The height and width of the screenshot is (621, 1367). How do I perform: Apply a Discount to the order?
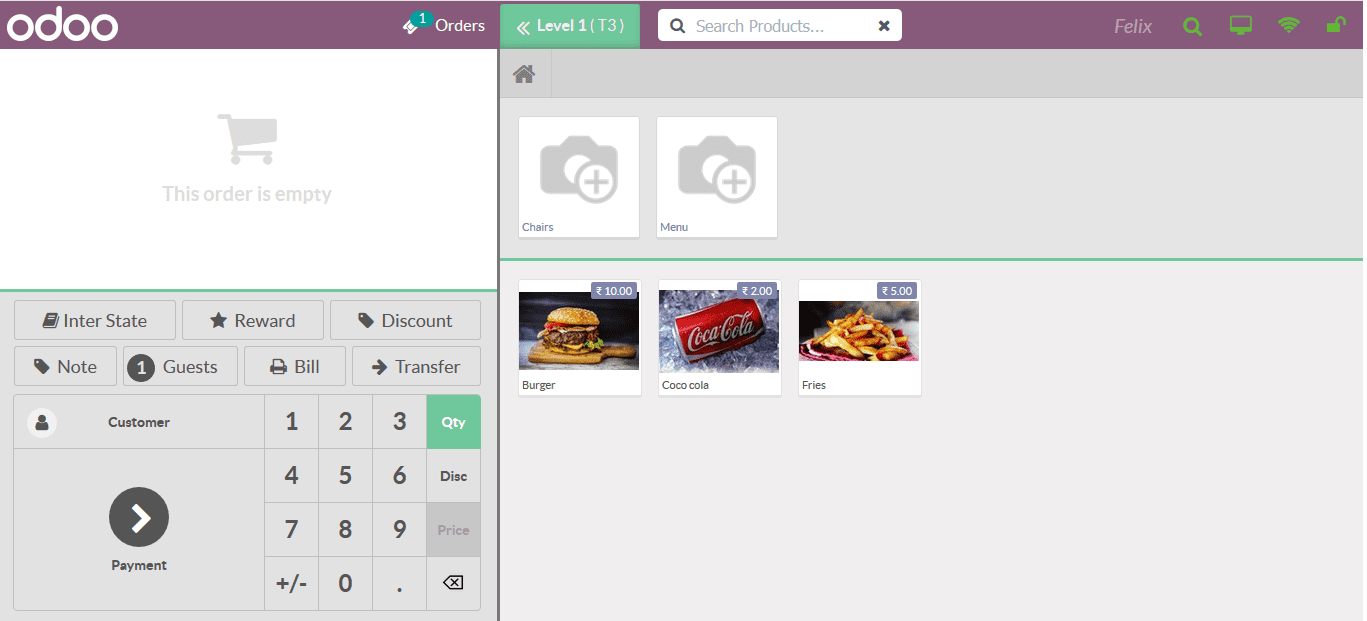(x=405, y=320)
